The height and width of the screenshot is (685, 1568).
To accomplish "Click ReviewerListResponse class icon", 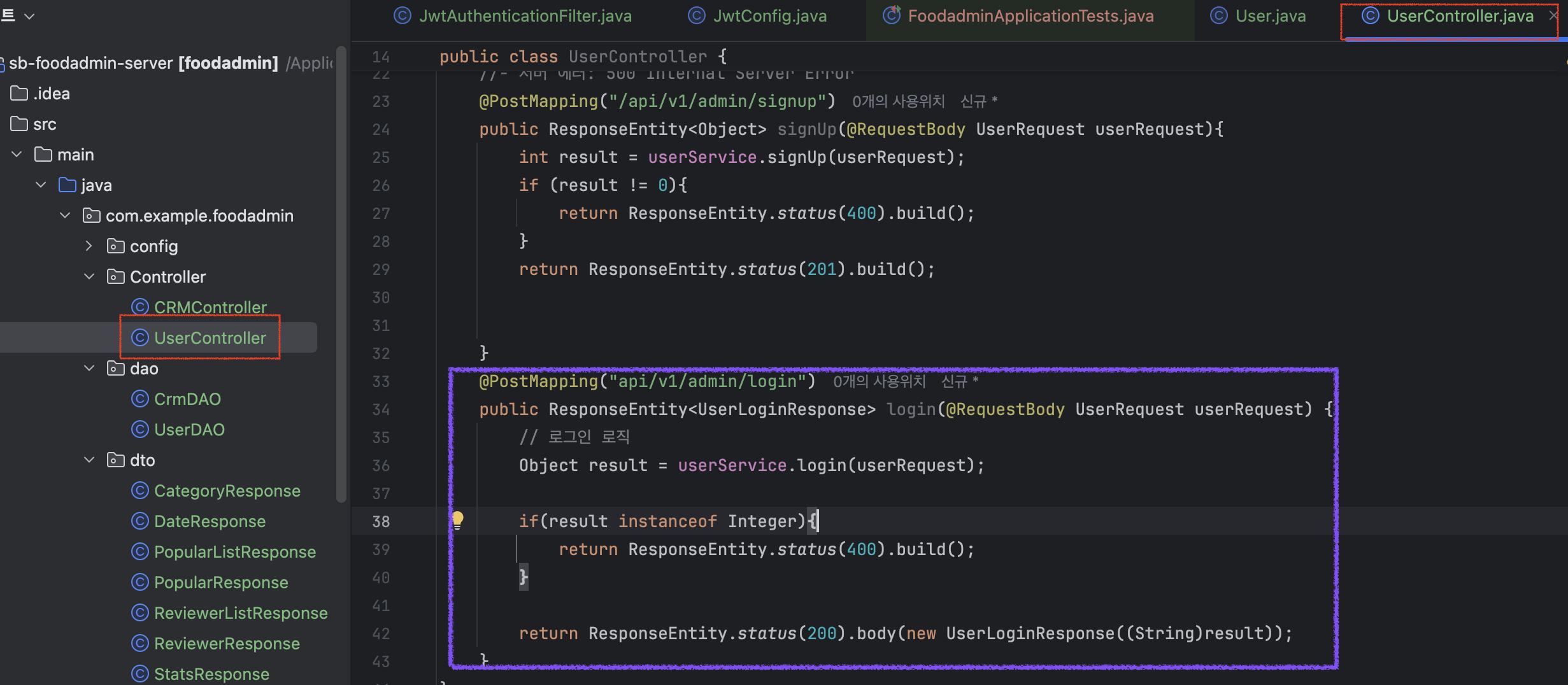I will (140, 613).
